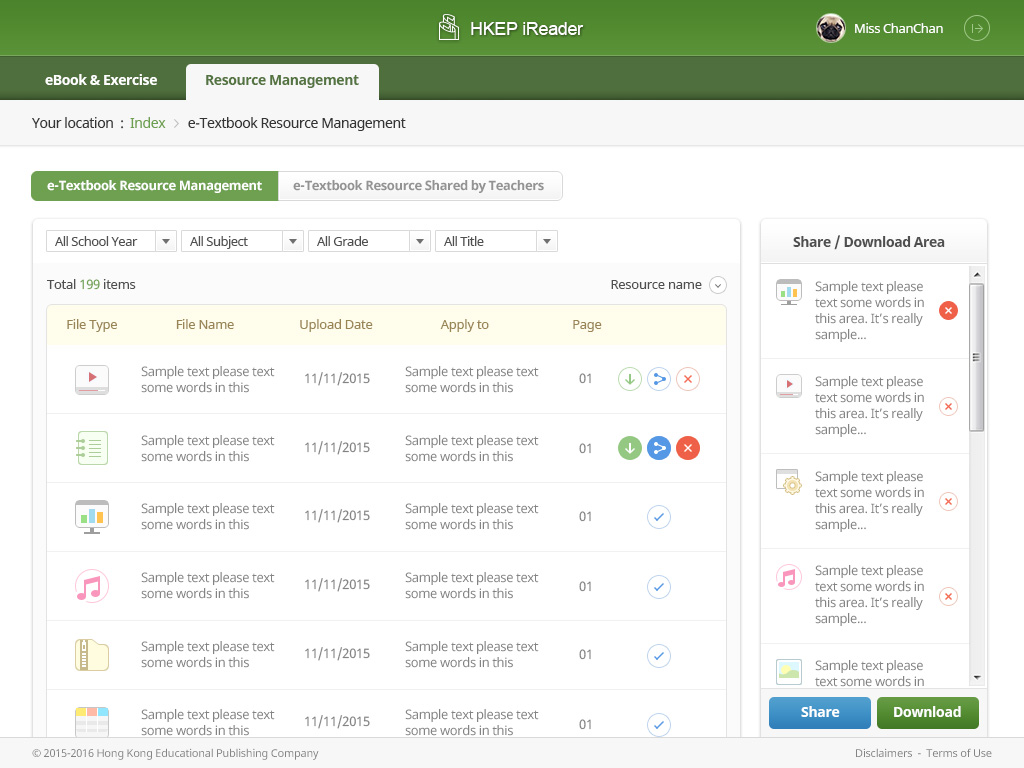This screenshot has height=768, width=1024.
Task: Toggle the checkmark on the zip folder row
Action: [658, 656]
